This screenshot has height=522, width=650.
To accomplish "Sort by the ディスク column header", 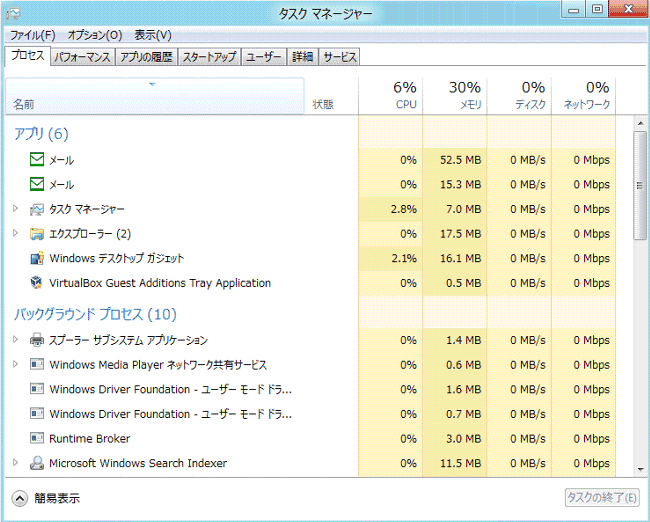I will 519,96.
